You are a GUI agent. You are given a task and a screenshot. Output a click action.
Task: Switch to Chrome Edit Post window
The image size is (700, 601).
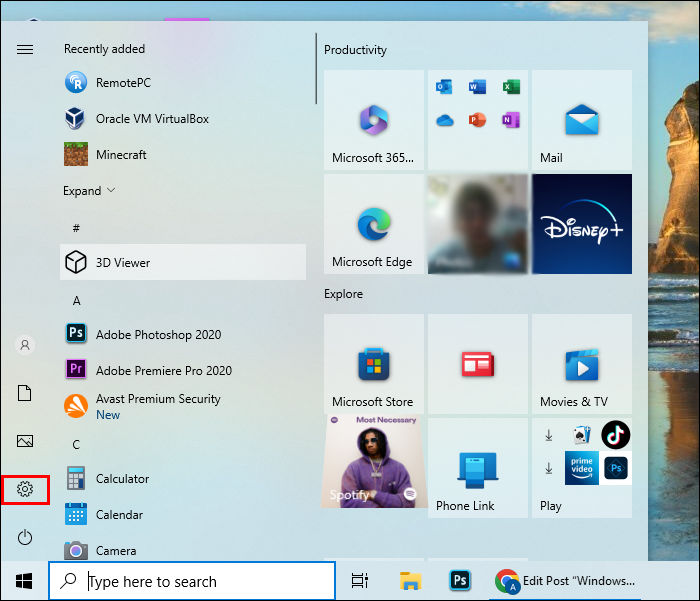(566, 581)
